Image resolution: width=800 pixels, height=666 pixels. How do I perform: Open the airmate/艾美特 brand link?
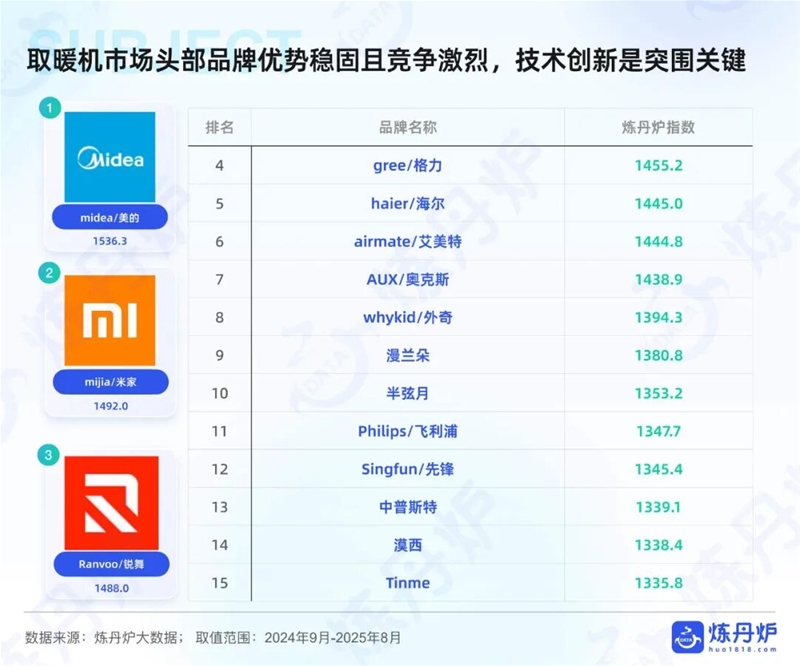[x=407, y=241]
